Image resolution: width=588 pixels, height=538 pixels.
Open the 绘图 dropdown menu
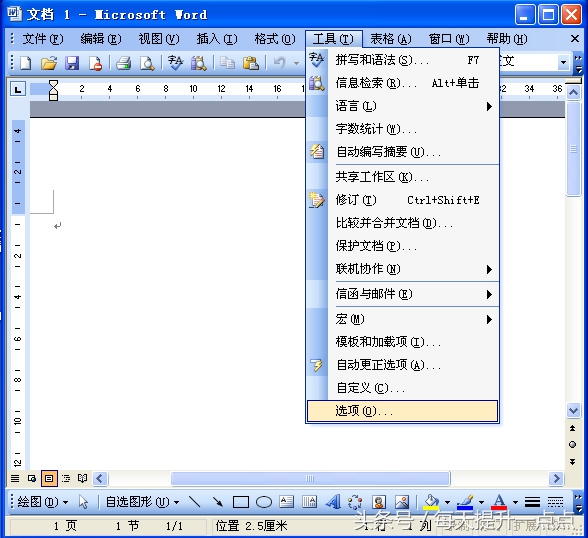pyautogui.click(x=43, y=502)
